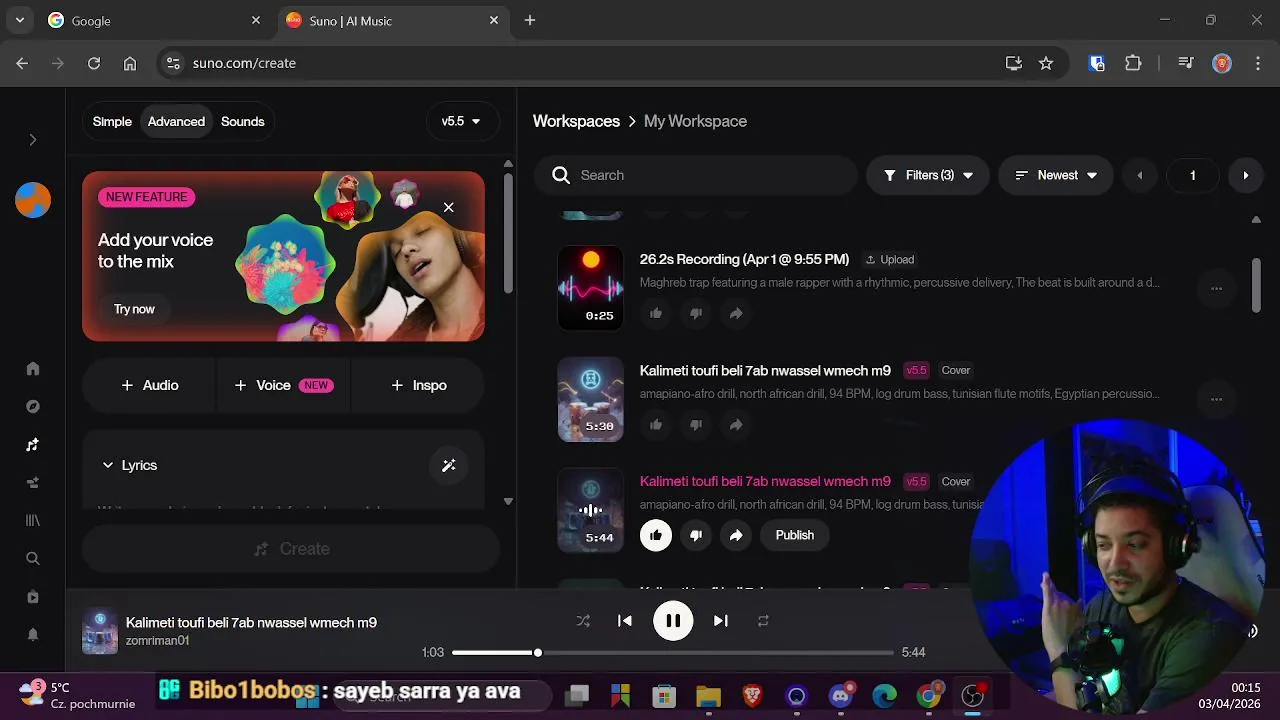Share the 26.2s Recording track

[x=736, y=314]
